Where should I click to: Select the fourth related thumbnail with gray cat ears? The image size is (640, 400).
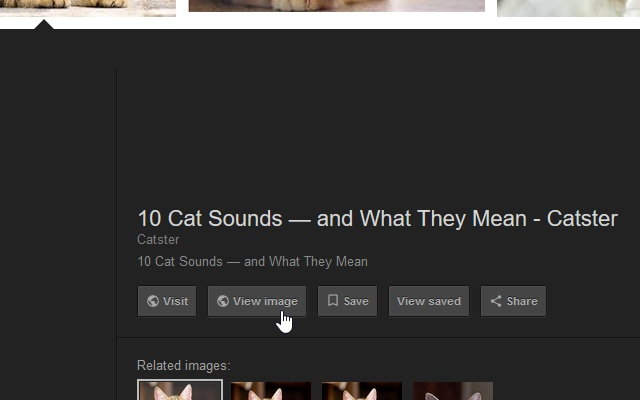[453, 391]
